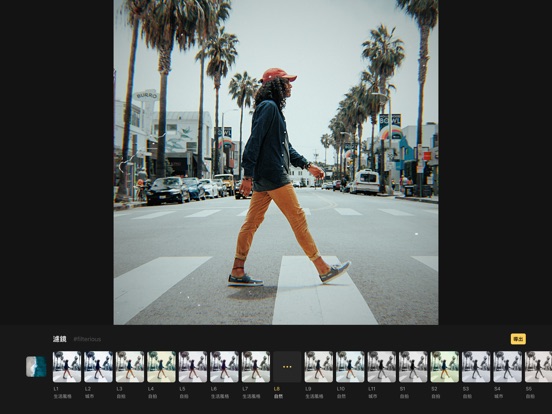Click the yellow export button

coord(518,339)
